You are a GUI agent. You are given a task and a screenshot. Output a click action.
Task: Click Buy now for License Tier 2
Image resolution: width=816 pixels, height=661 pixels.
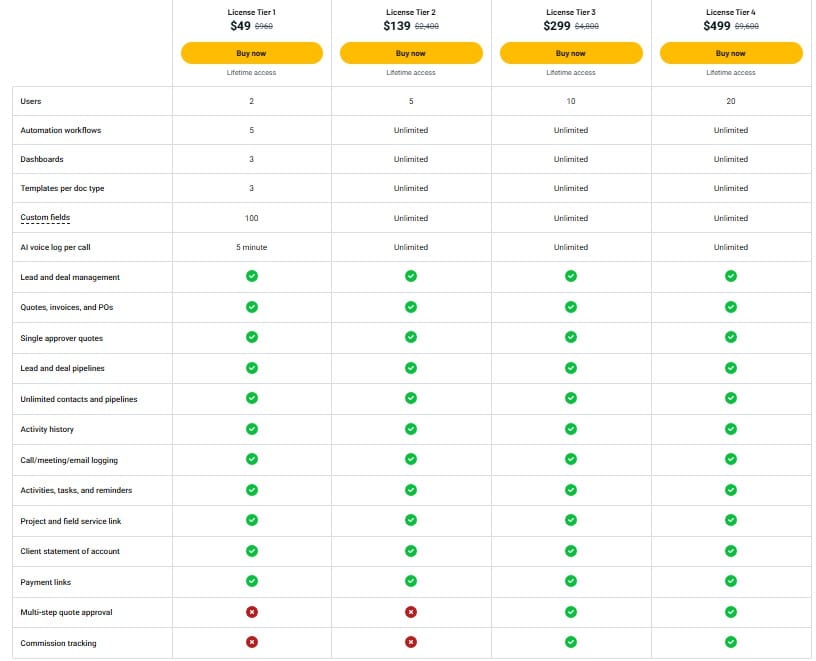point(410,51)
